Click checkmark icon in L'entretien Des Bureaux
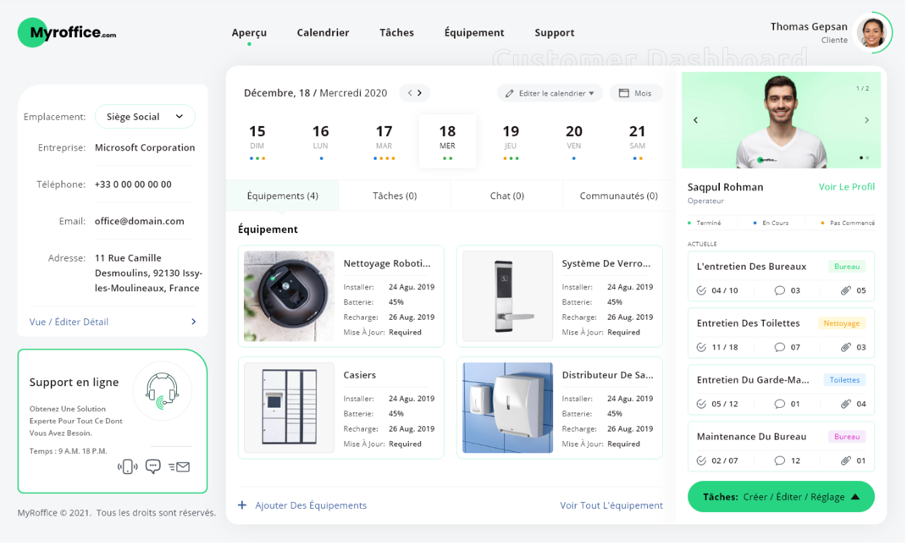This screenshot has height=546, width=908. [701, 291]
